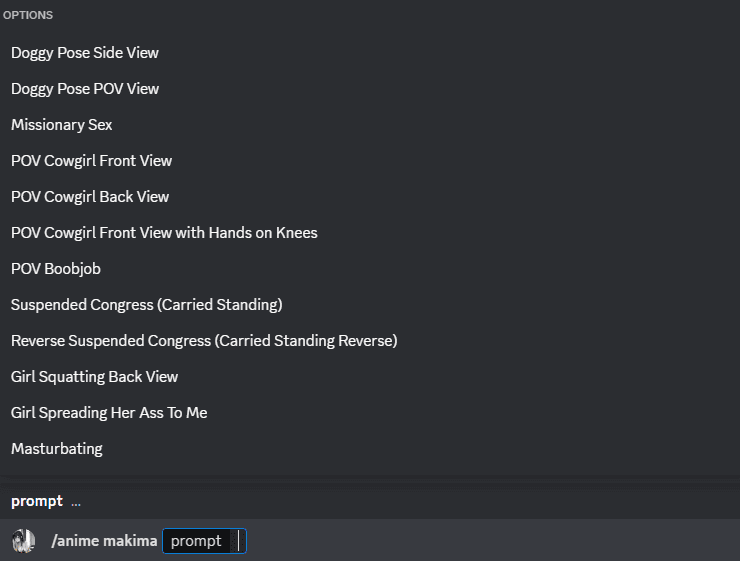Choose the 'POV Cowgirl Back View' option

[x=90, y=196]
